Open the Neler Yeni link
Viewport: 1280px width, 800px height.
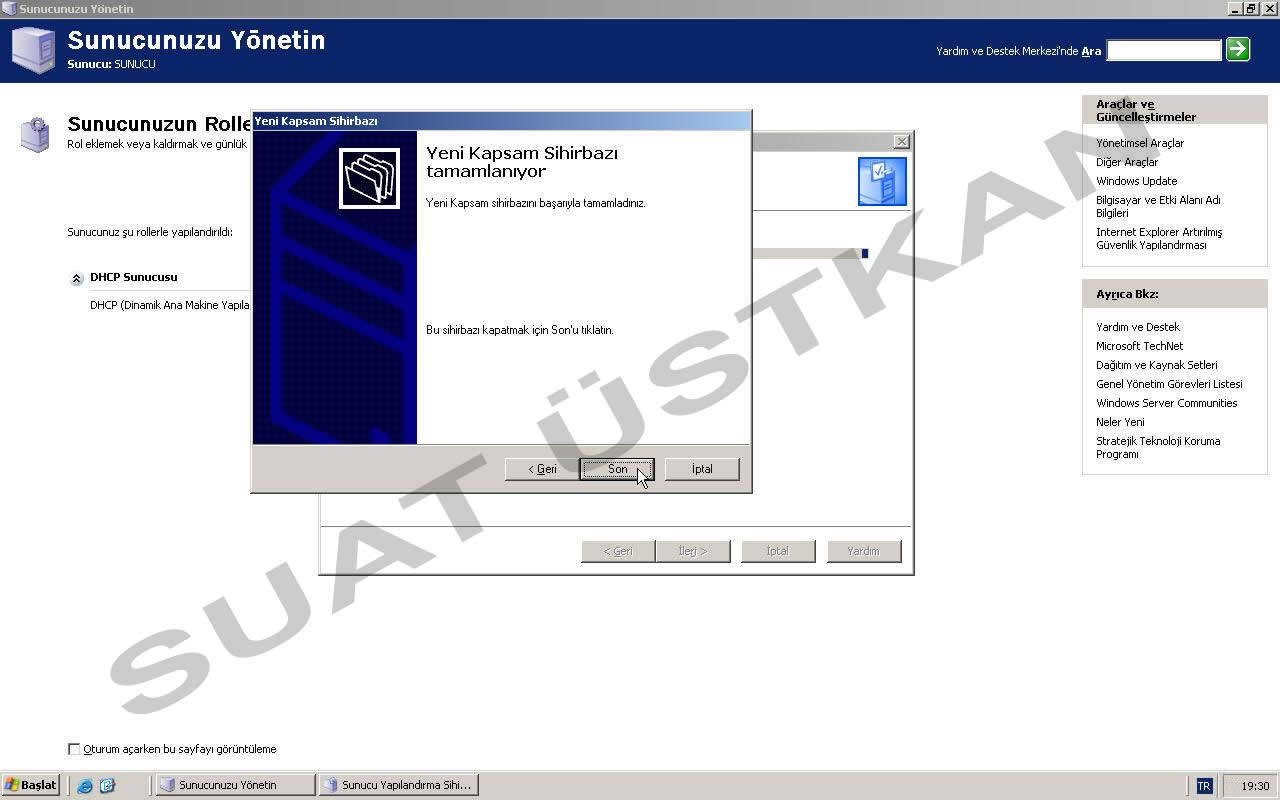click(x=1120, y=422)
